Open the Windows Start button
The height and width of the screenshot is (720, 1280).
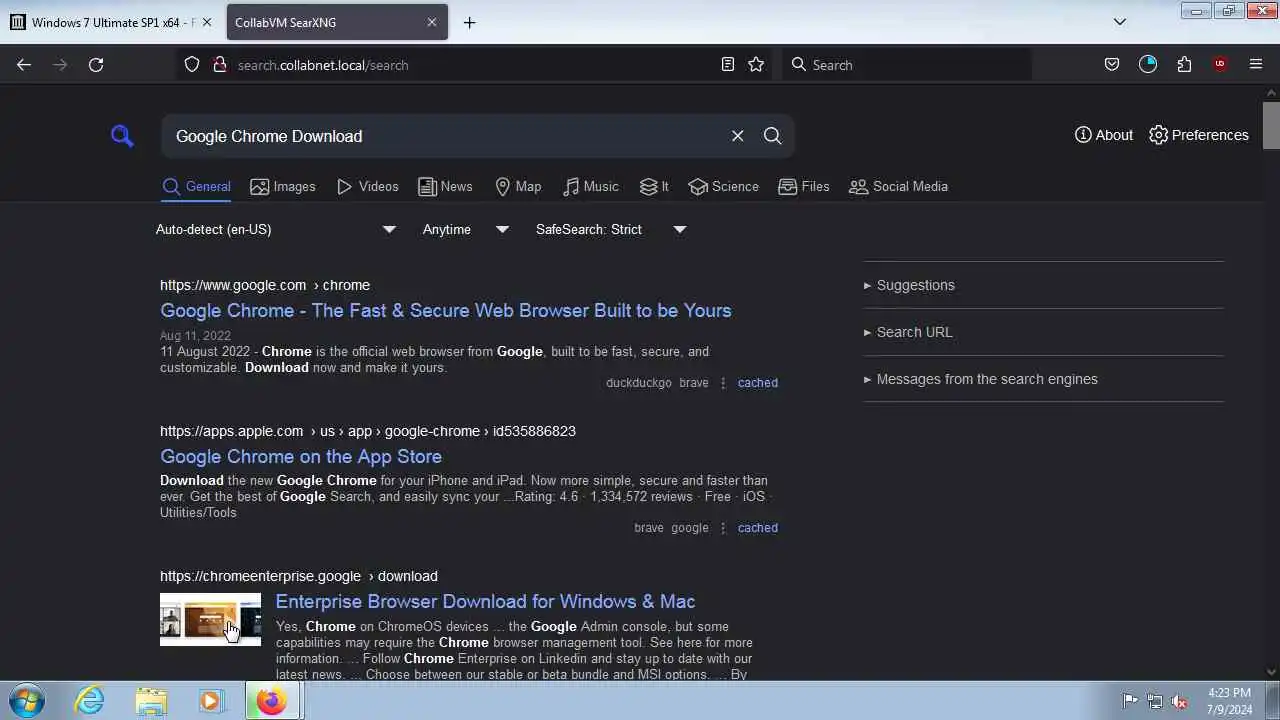[27, 700]
